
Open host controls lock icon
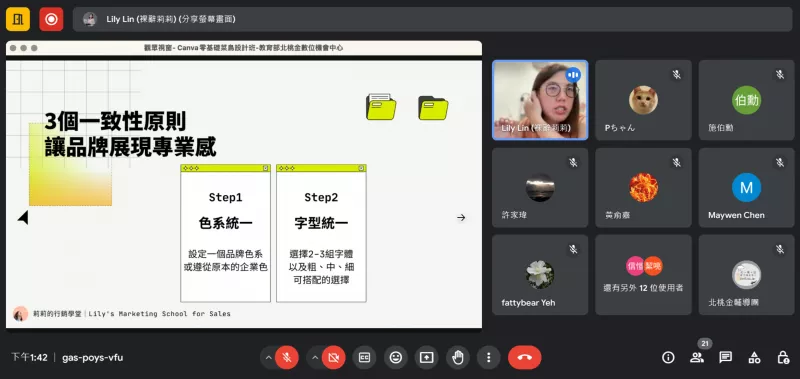(x=783, y=358)
